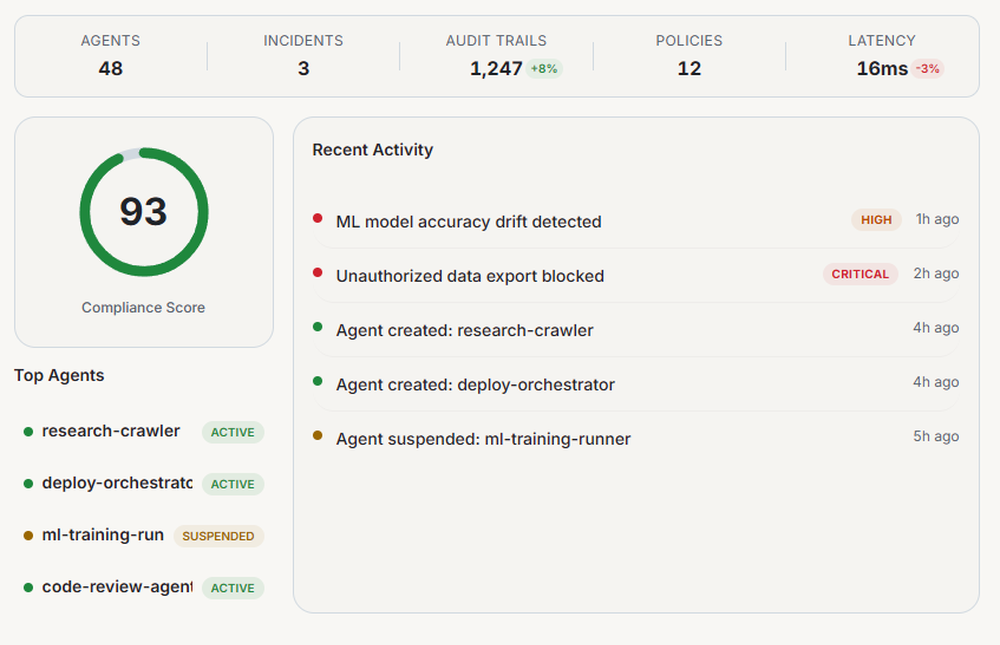The image size is (1000, 645).
Task: Select the Recent Activity heading
Action: [x=372, y=150]
